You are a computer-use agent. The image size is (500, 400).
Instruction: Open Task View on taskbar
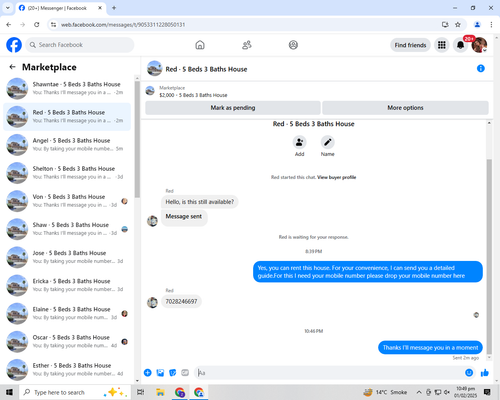click(140, 392)
